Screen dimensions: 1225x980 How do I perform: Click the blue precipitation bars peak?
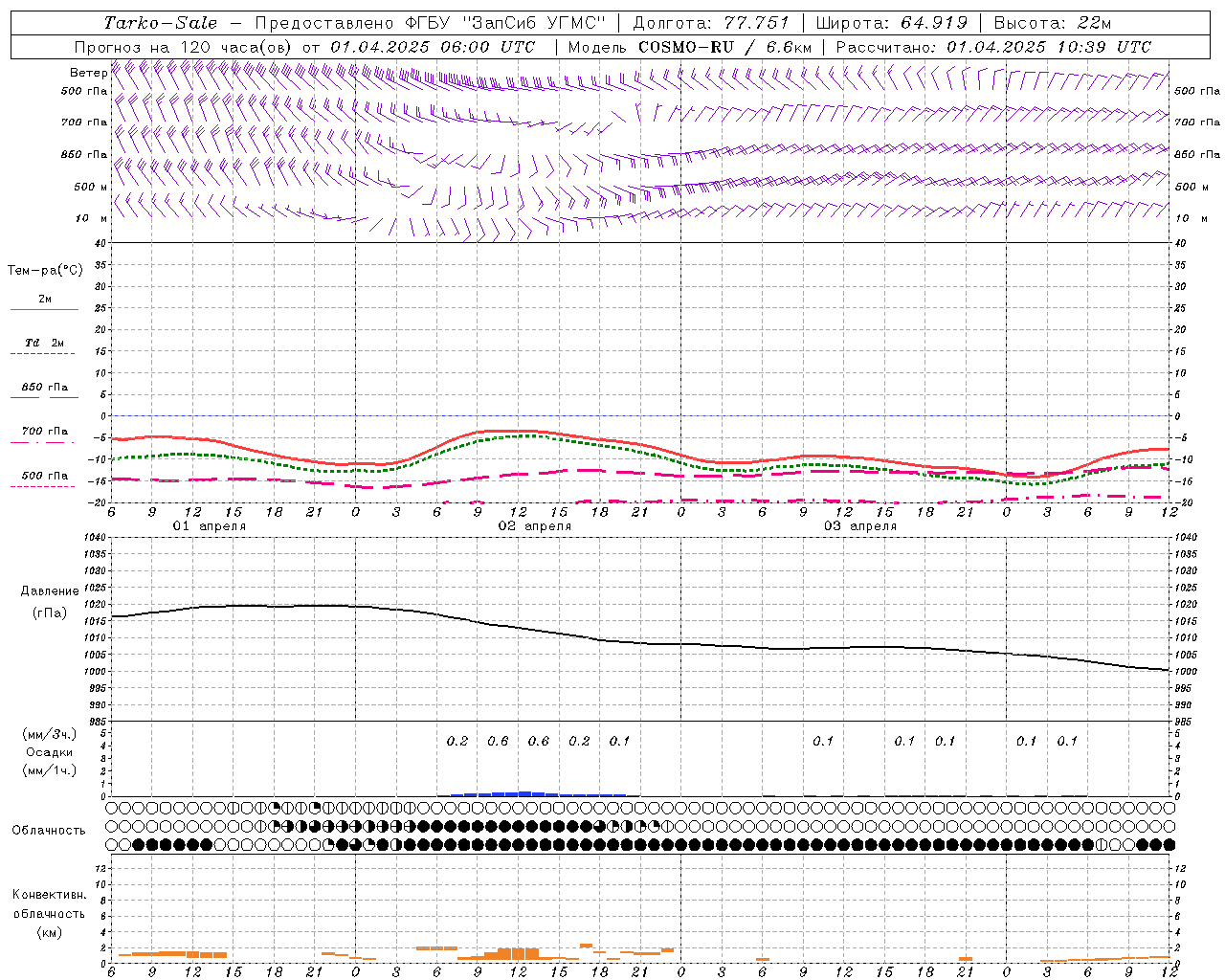point(523,793)
